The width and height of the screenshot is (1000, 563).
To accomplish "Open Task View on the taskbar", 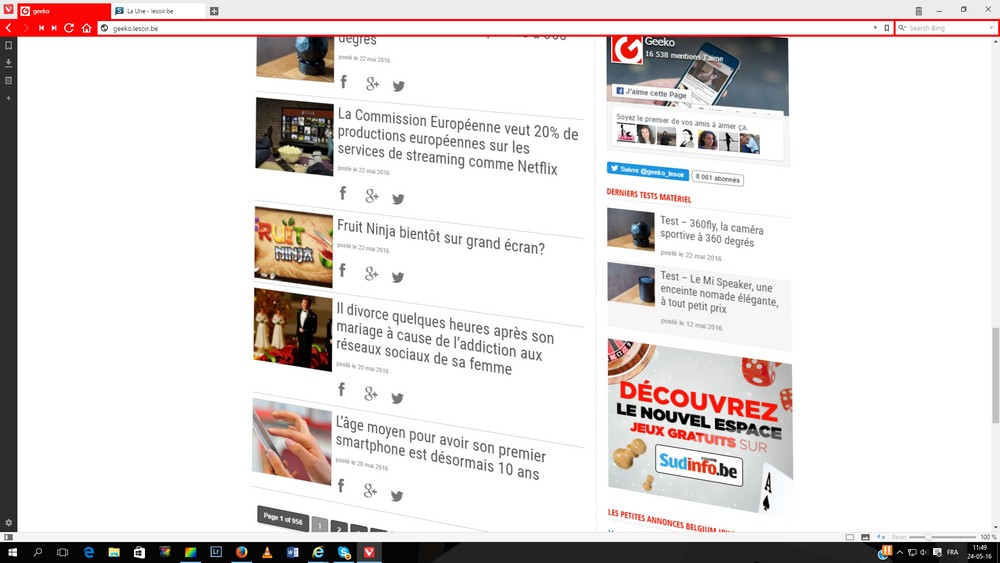I will (x=62, y=552).
